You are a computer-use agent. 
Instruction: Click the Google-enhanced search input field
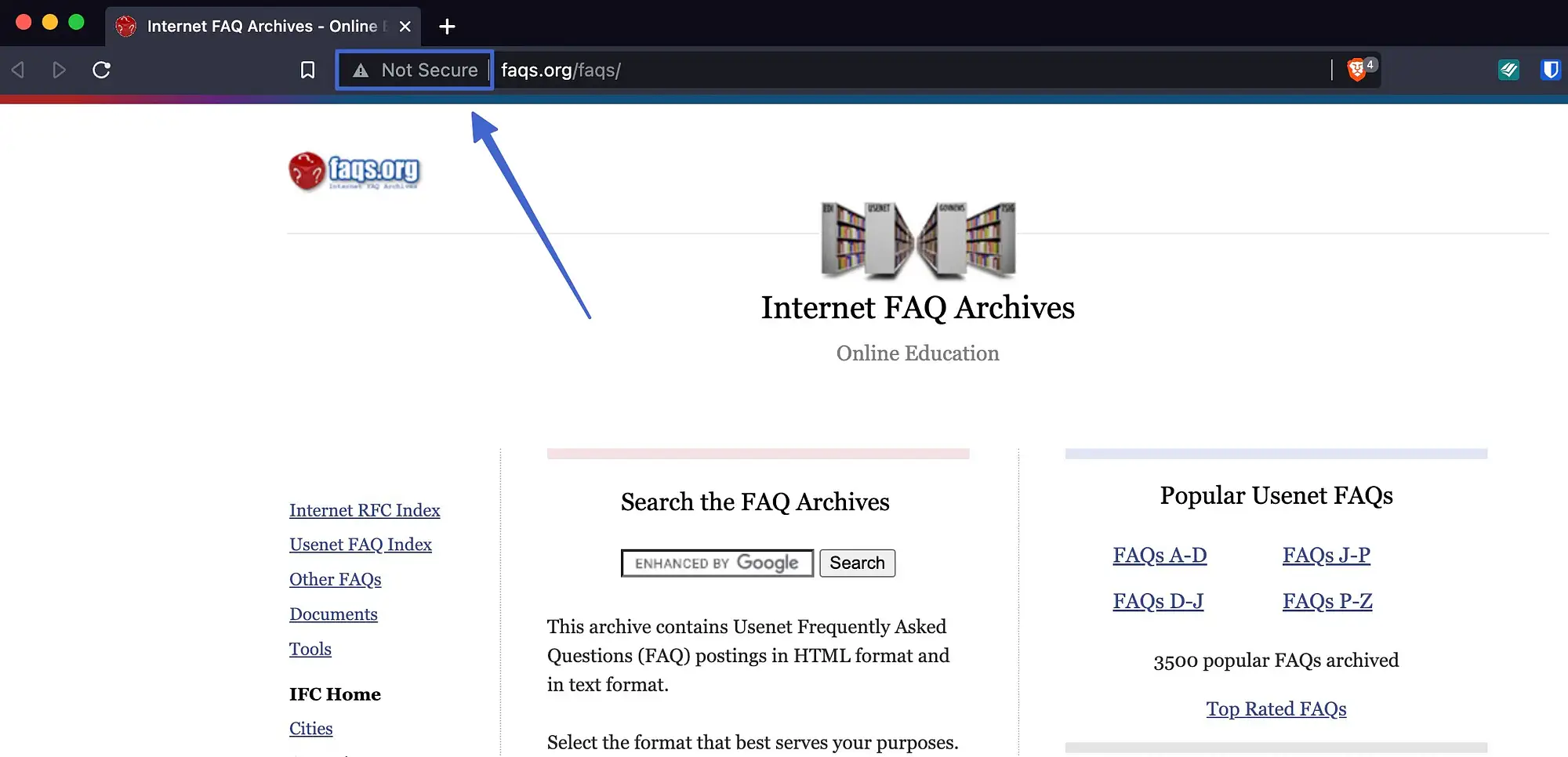click(x=717, y=563)
